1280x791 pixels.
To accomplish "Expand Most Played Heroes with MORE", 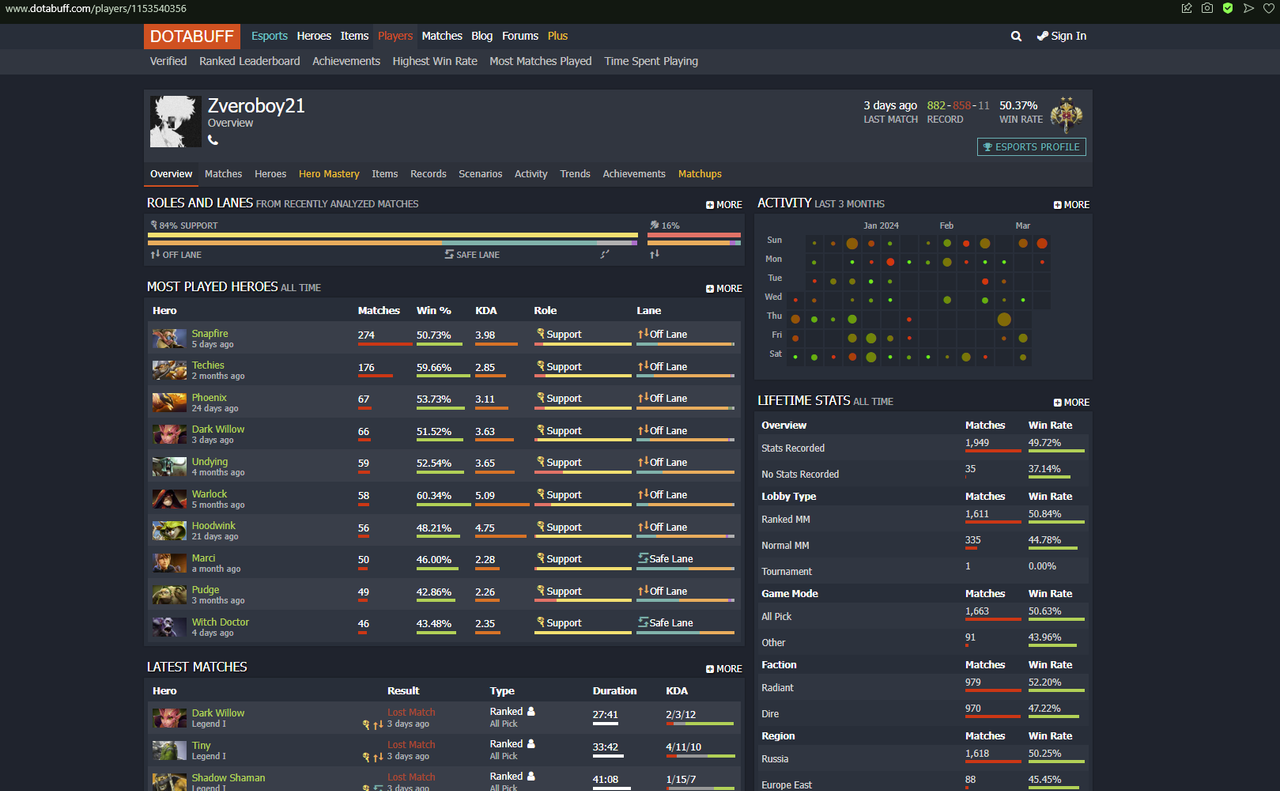I will coord(724,288).
